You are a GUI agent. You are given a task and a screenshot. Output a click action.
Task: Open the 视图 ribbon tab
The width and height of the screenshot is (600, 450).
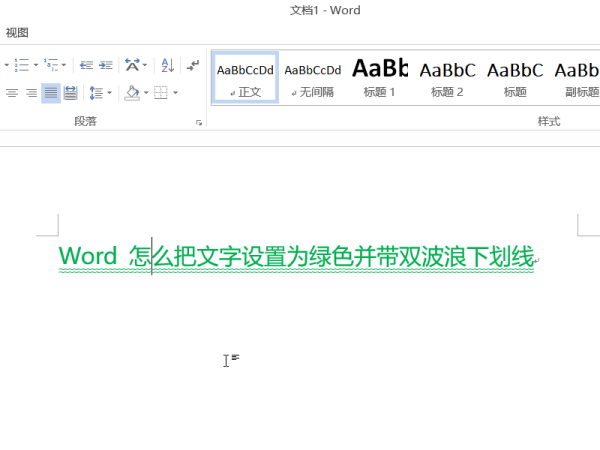(x=17, y=33)
